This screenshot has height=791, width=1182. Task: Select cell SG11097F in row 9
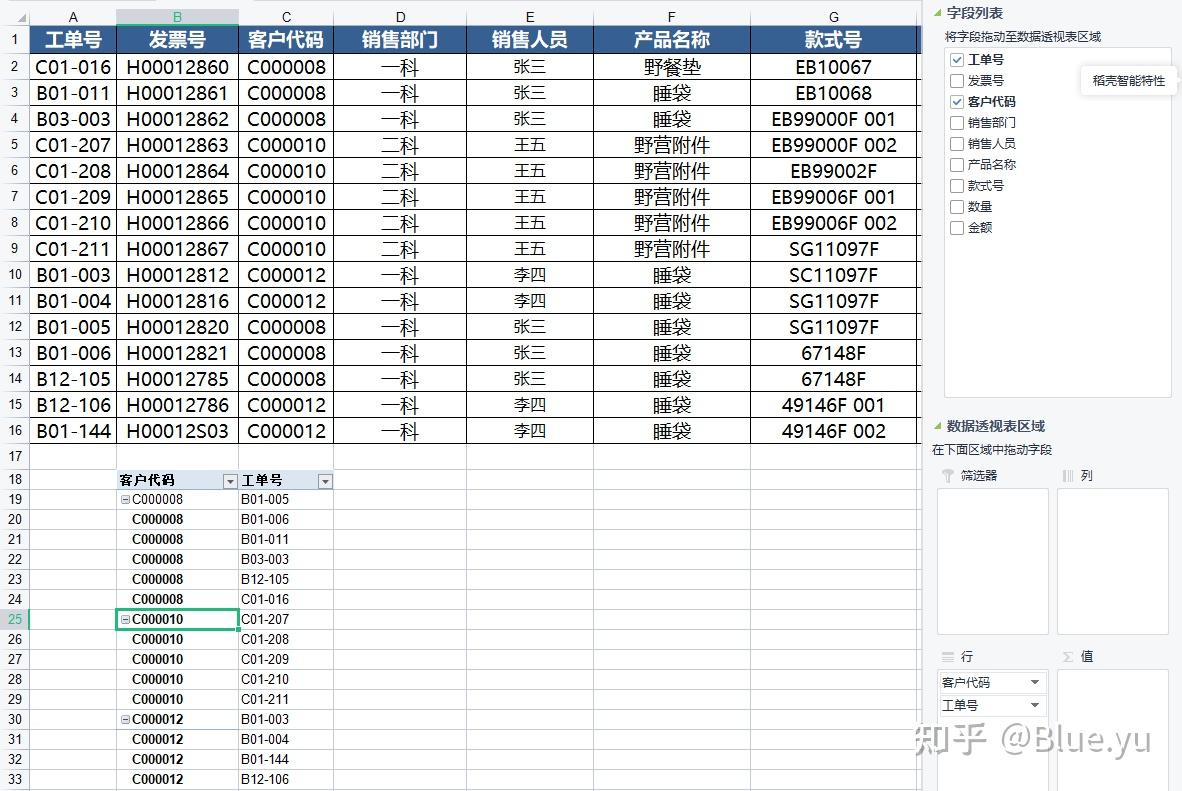(834, 249)
